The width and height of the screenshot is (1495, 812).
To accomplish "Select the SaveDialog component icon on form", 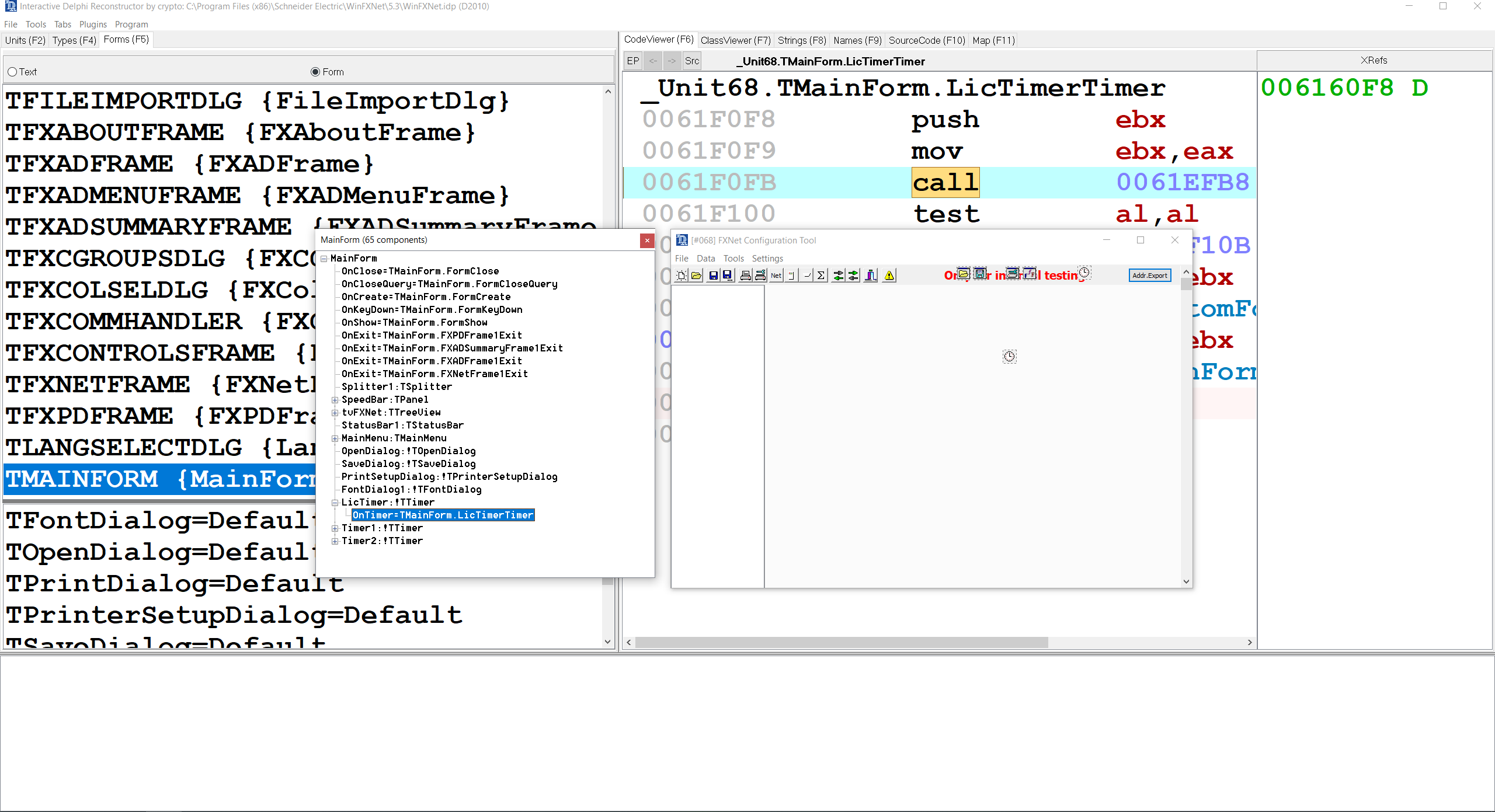I will coord(980,273).
